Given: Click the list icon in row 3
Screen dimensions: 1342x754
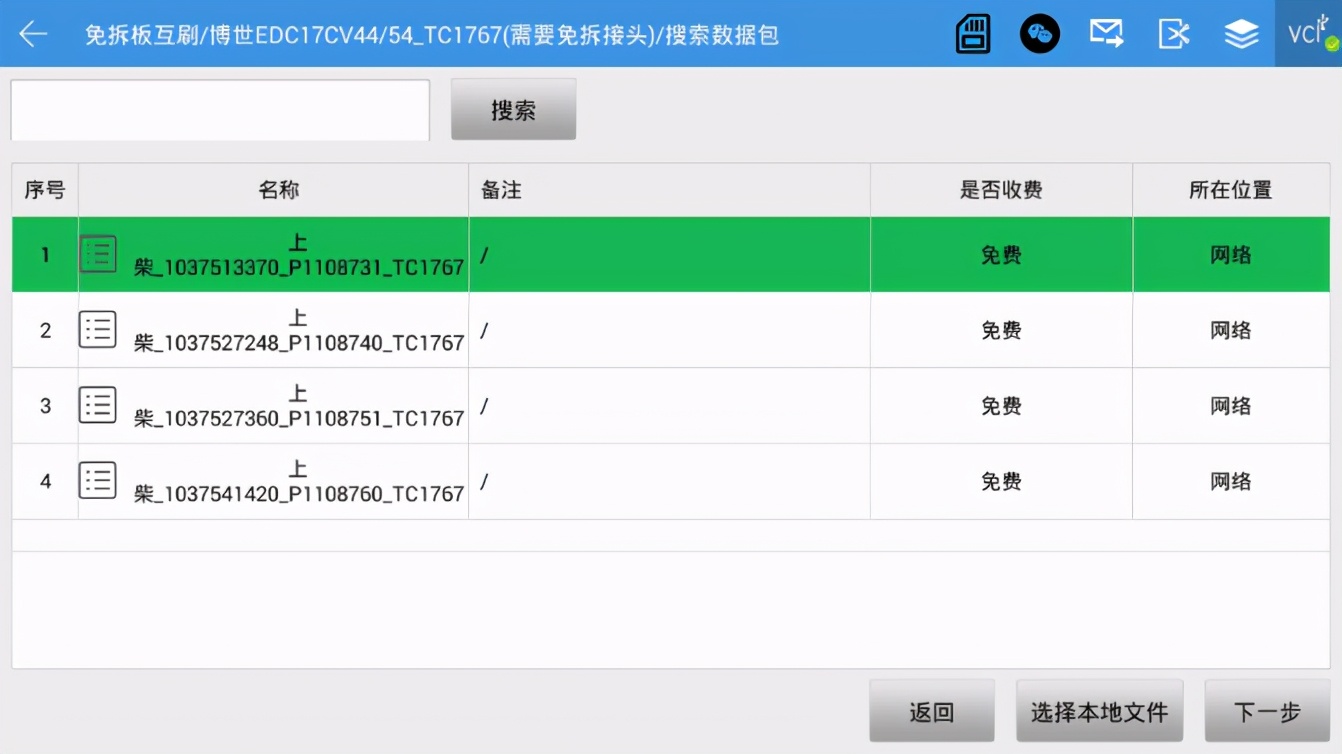Looking at the screenshot, I should click(98, 405).
